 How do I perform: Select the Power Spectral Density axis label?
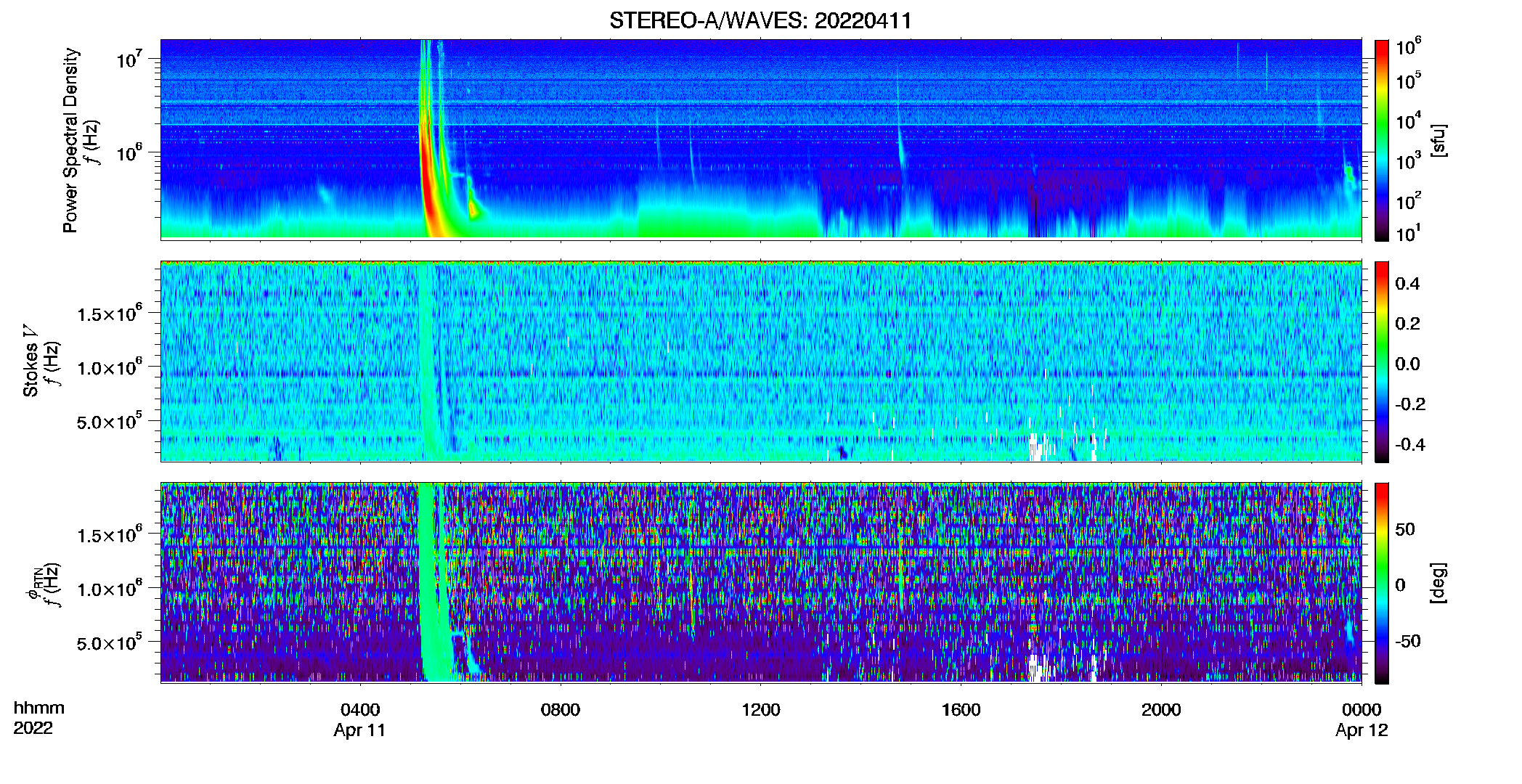[x=70, y=140]
